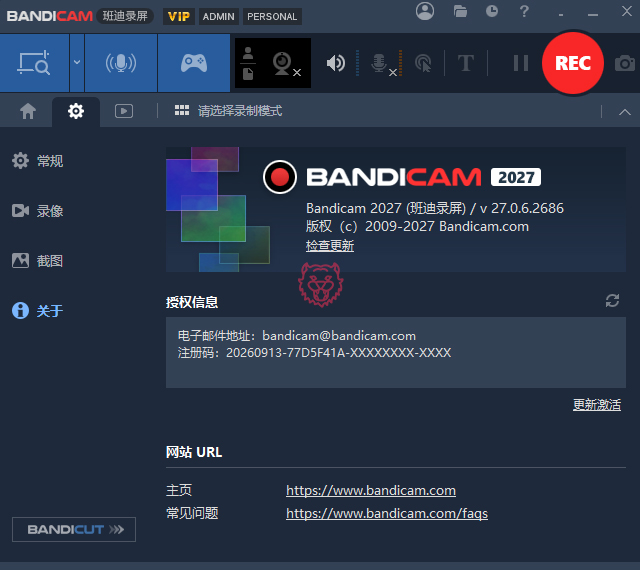Click the pause recording button

pyautogui.click(x=520, y=63)
